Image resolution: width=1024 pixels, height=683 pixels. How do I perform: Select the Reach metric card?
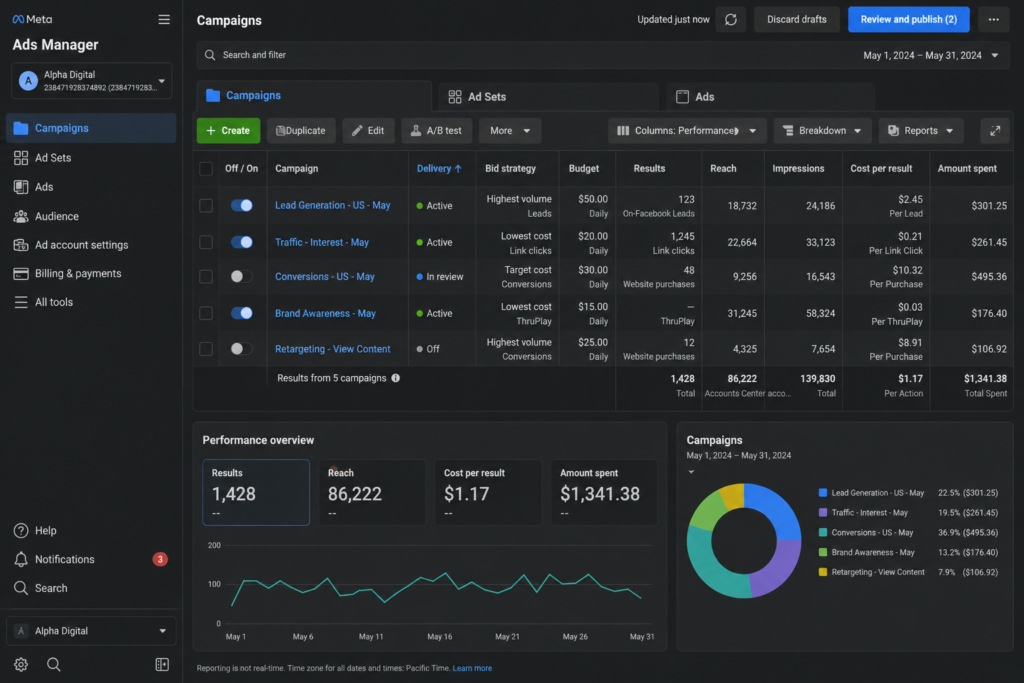coord(372,492)
